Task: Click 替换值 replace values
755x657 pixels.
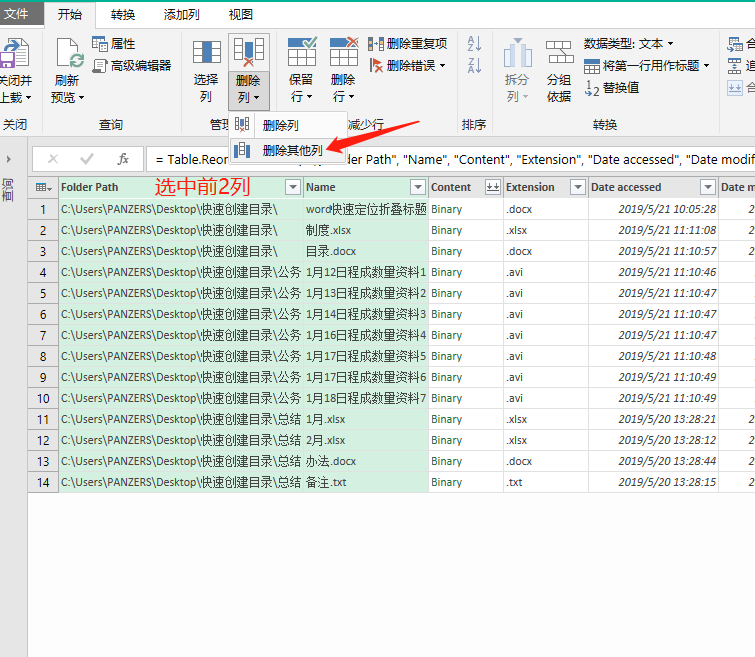Action: [612, 88]
